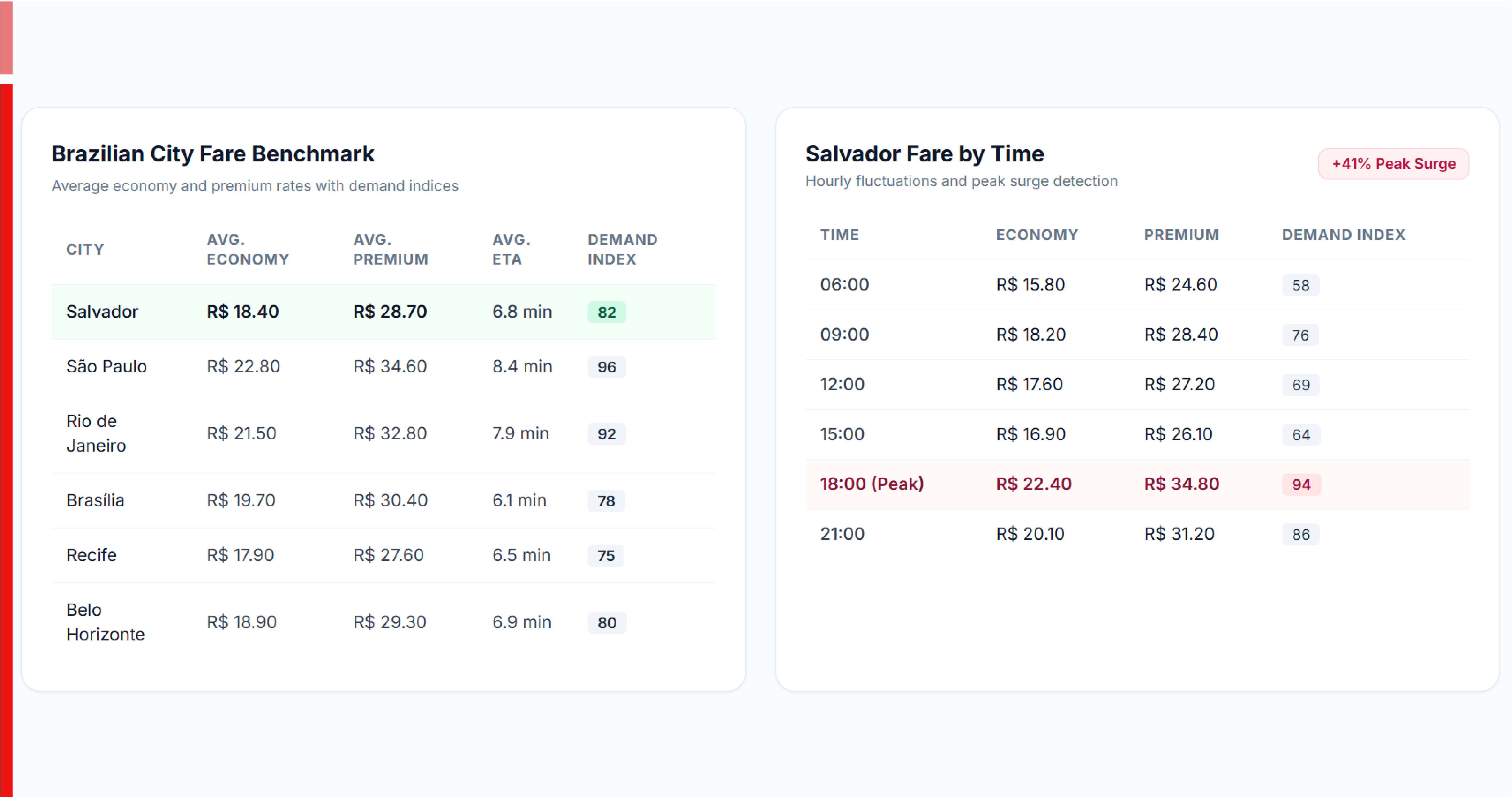Click the AVG. ETA column header
The height and width of the screenshot is (797, 1512).
511,249
